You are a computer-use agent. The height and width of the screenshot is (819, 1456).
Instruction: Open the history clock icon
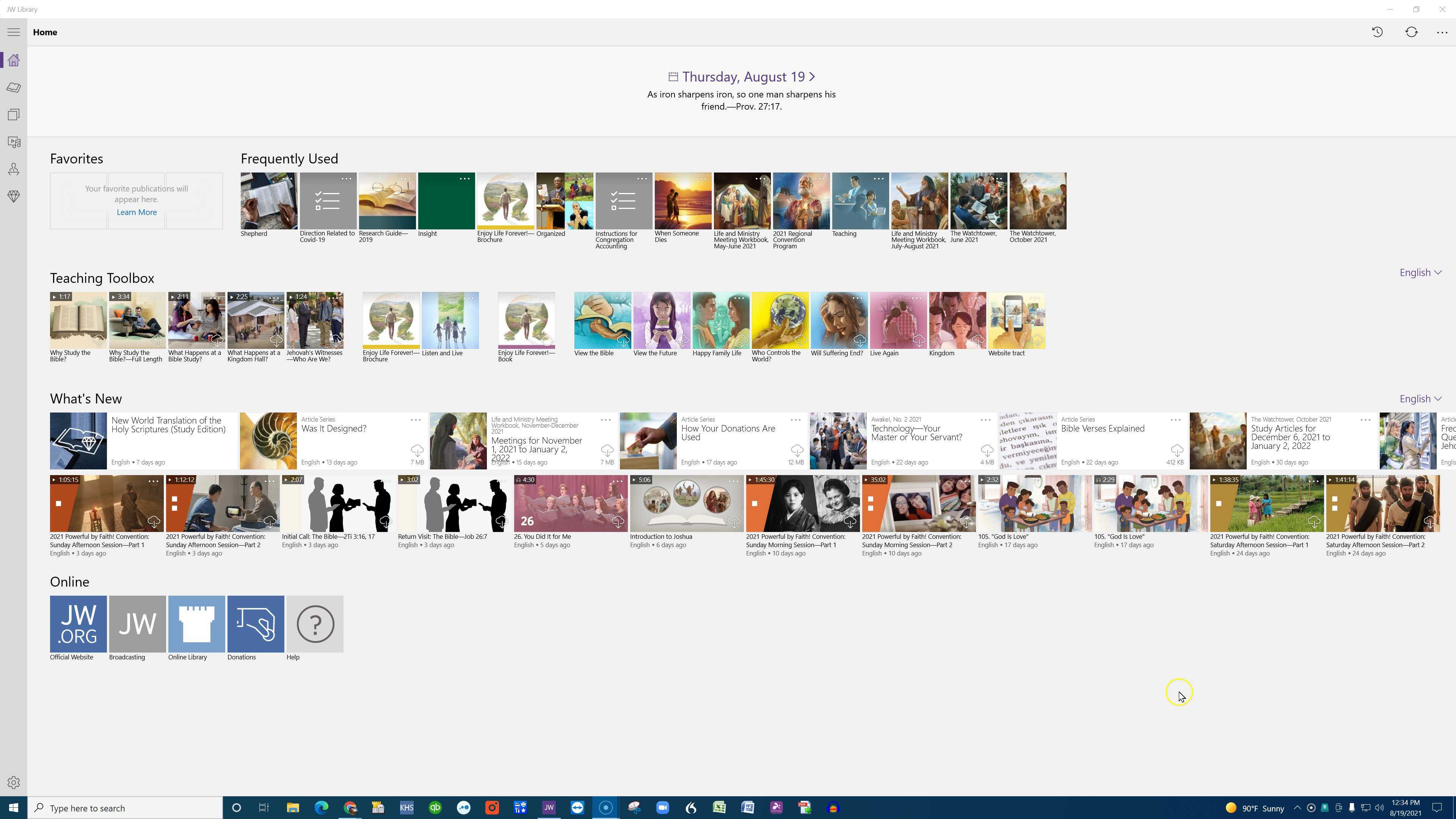click(x=1377, y=32)
